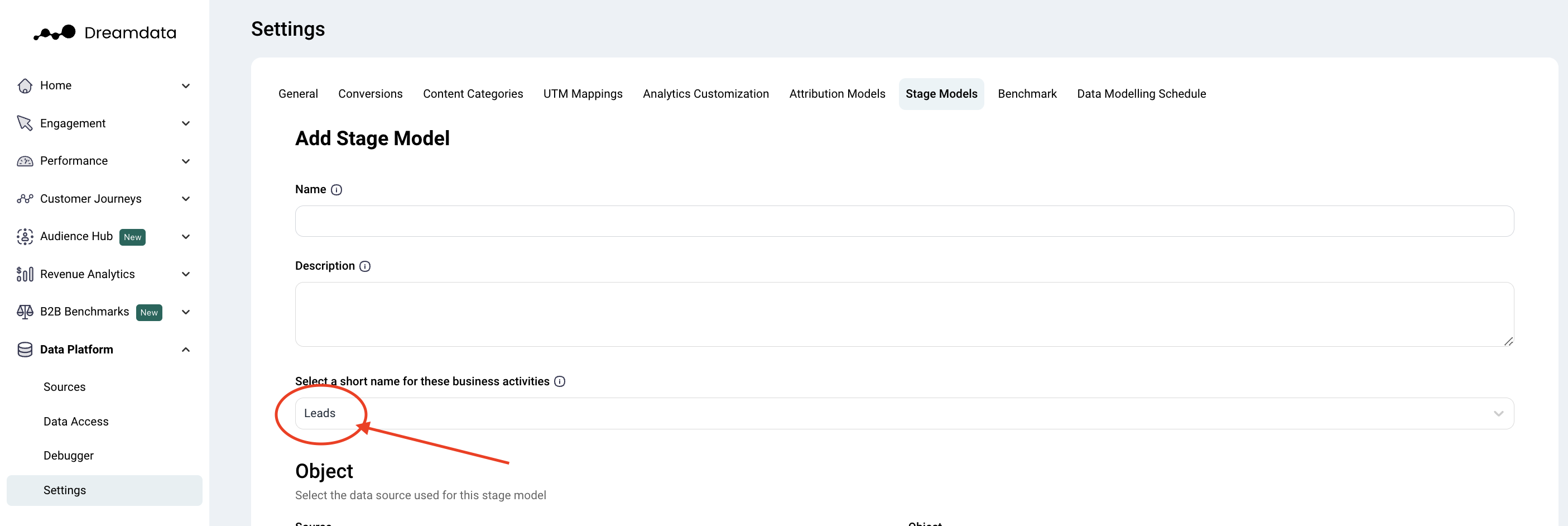
Task: Focus the Description text area
Action: (x=905, y=315)
